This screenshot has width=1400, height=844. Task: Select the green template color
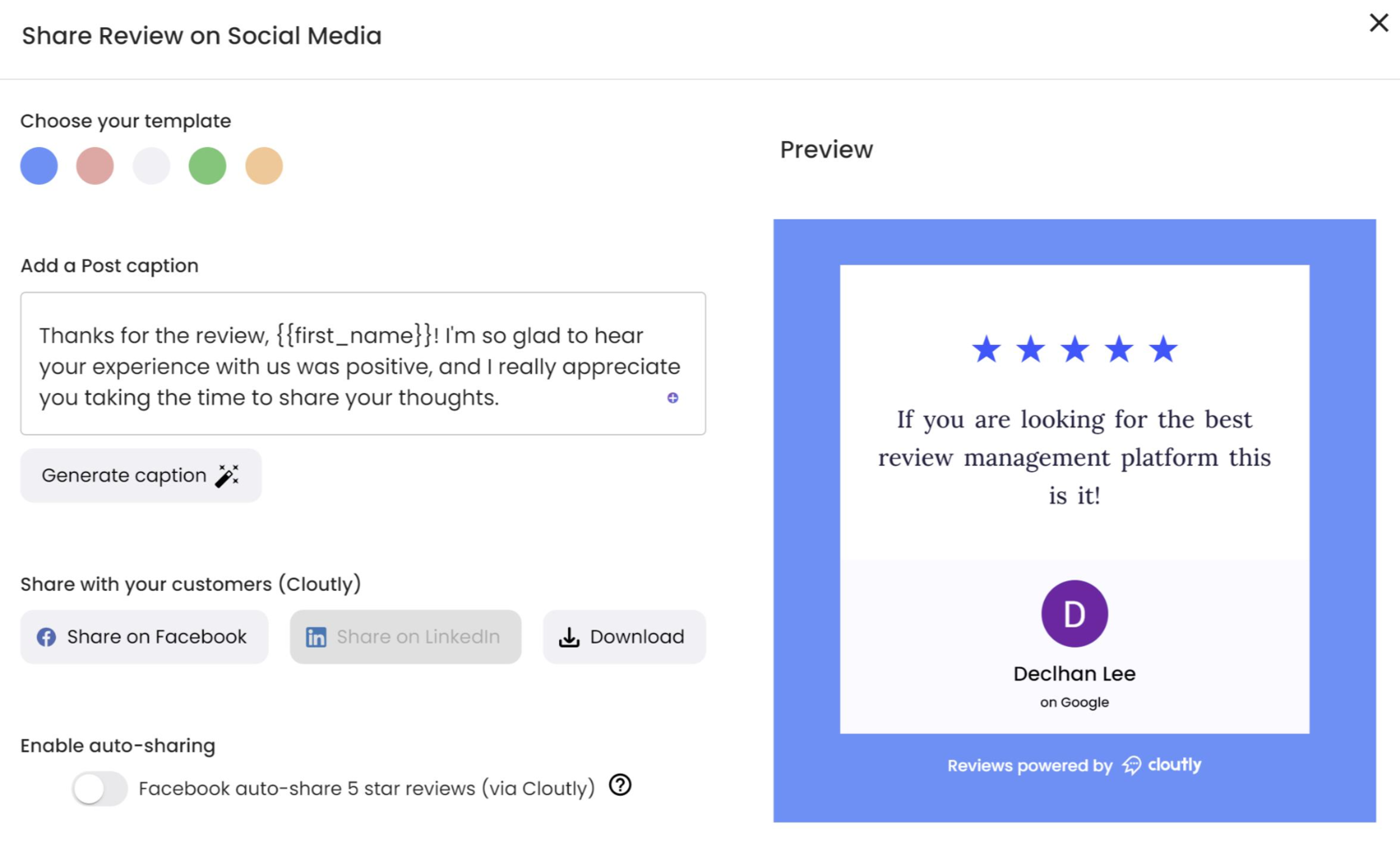(x=207, y=165)
